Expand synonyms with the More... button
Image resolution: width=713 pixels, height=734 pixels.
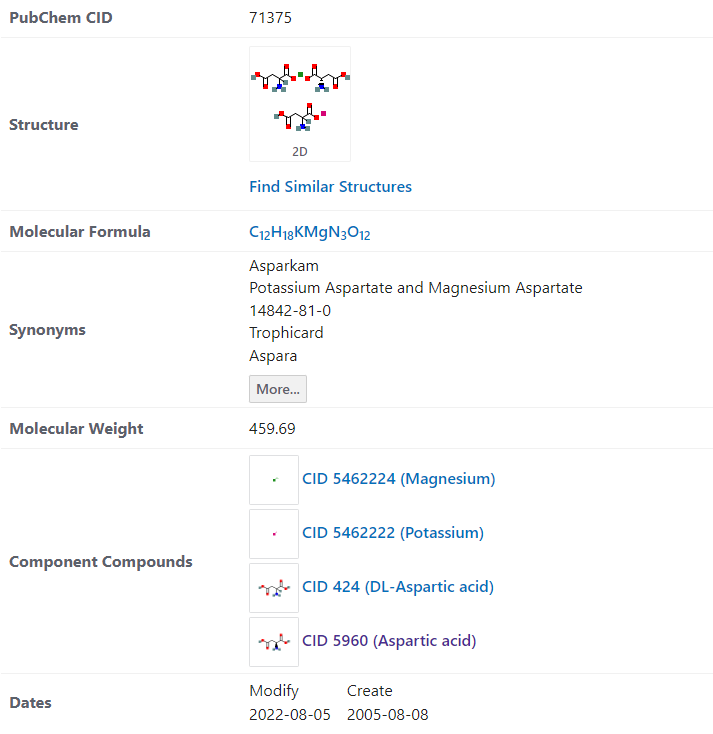tap(277, 389)
